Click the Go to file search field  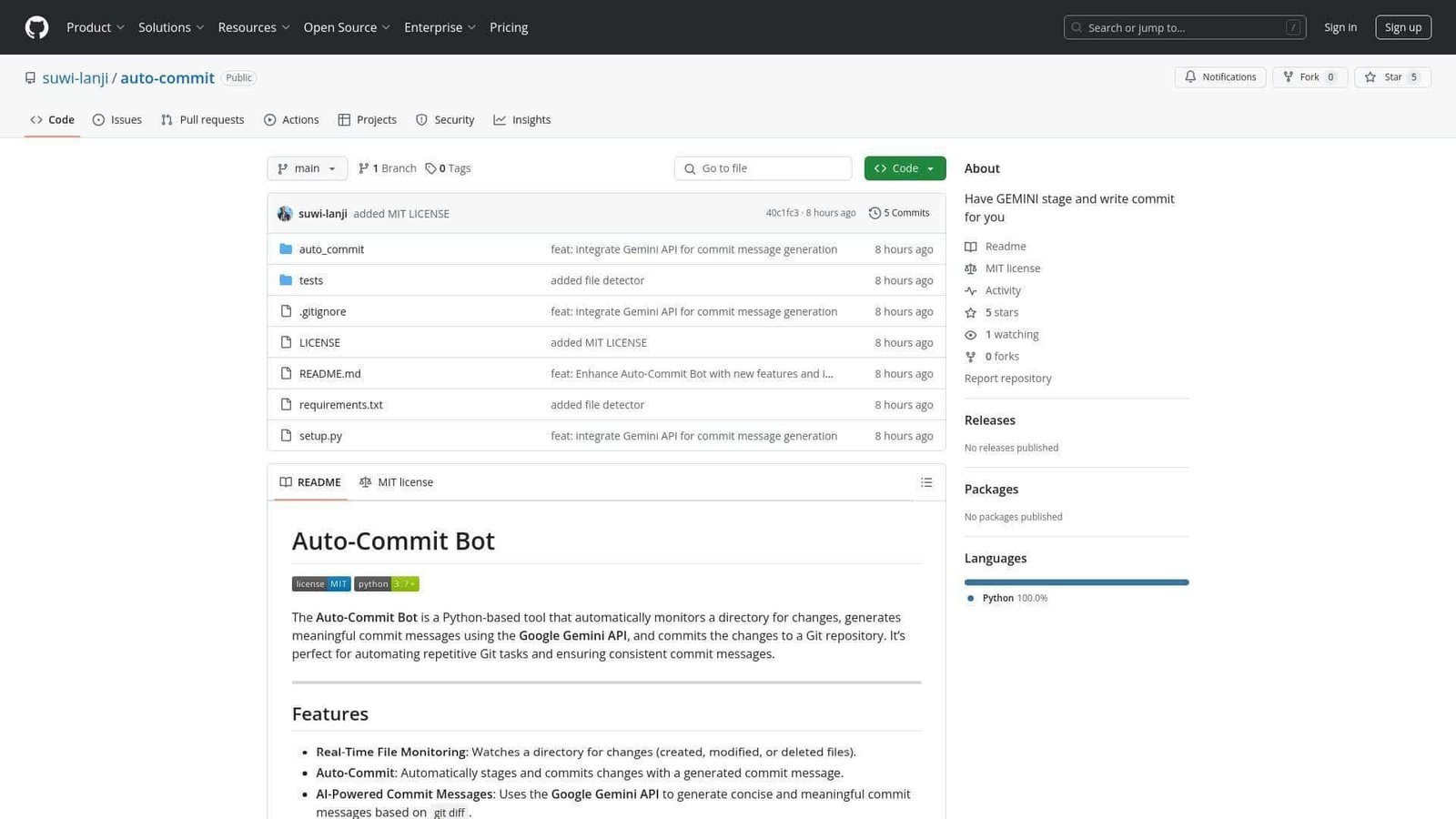(x=763, y=167)
